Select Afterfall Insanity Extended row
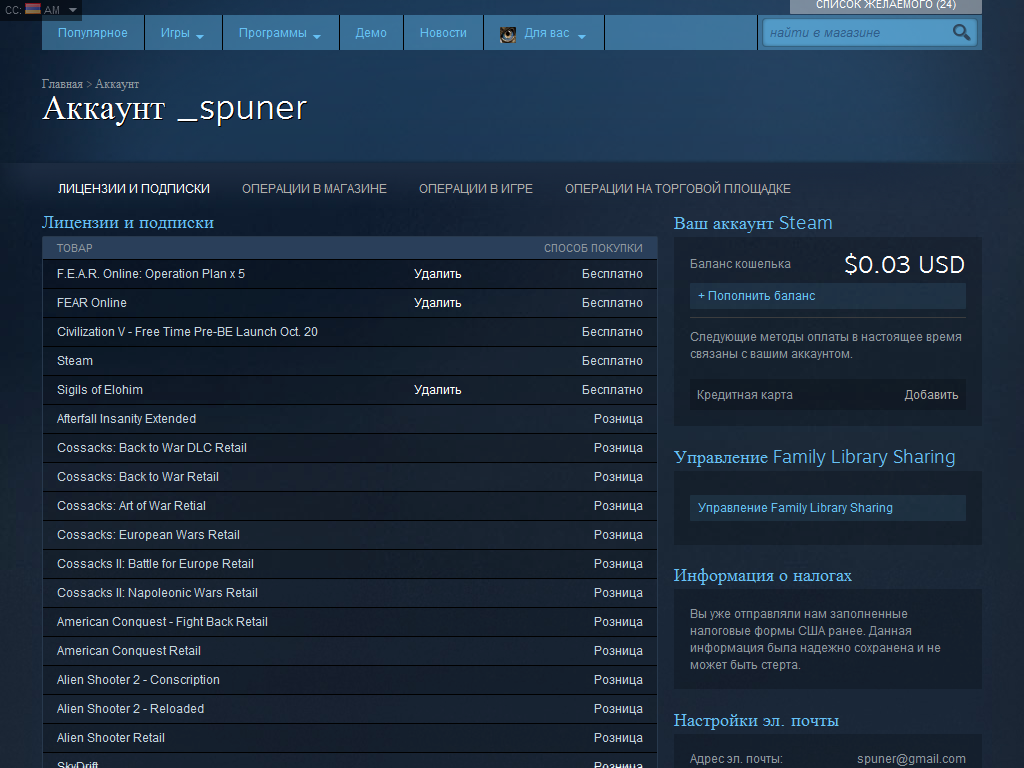1024x768 pixels. click(349, 419)
